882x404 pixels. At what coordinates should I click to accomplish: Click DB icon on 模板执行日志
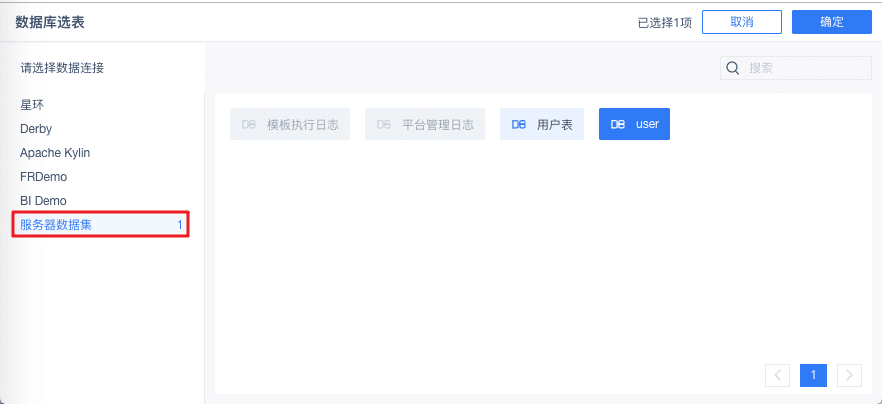coord(249,124)
